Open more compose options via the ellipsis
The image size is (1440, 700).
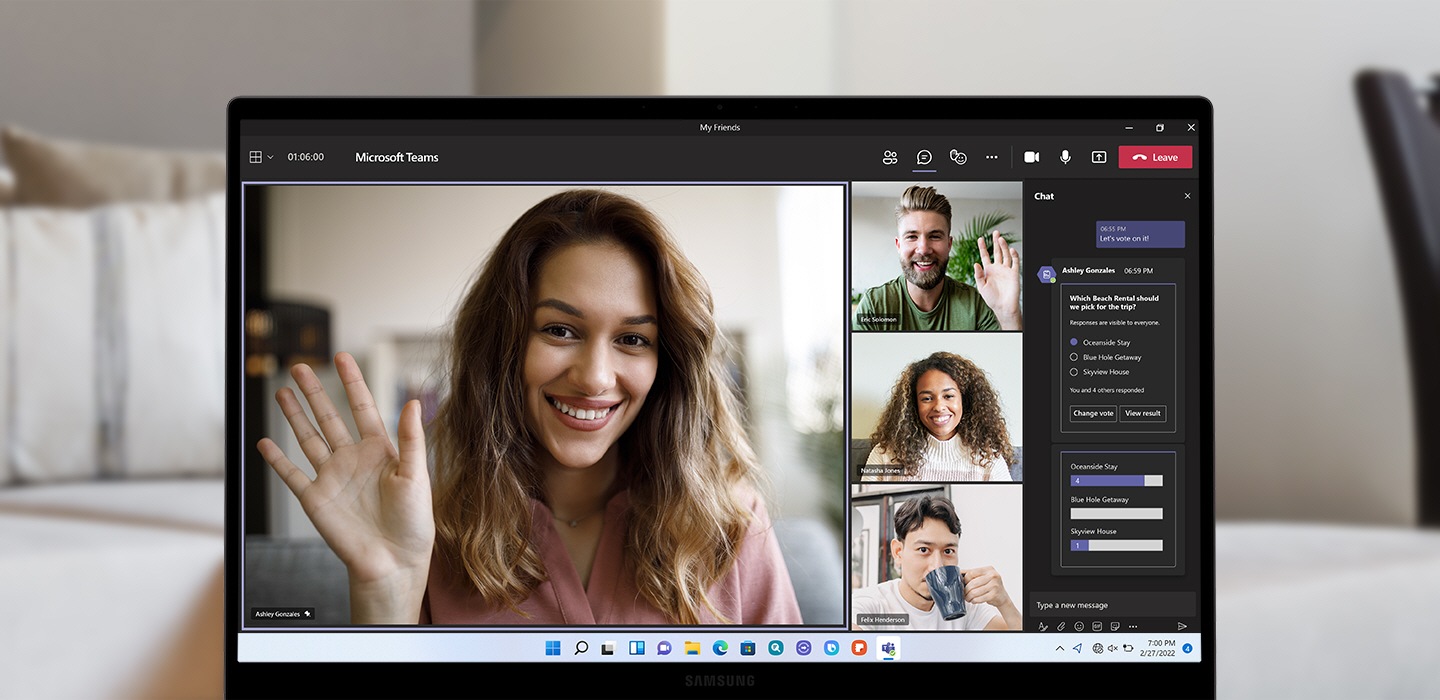pyautogui.click(x=1133, y=626)
